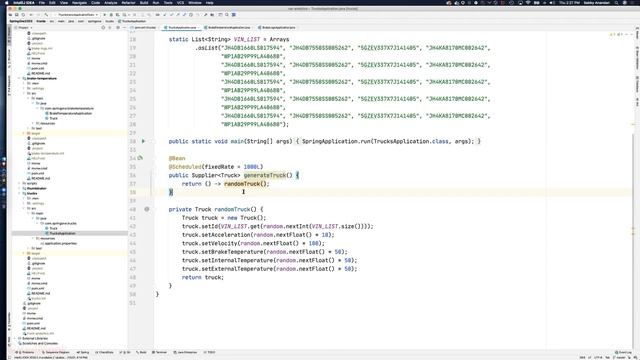Screen dimensions: 640x360
Task: Click TrucksApplication in the breadcrumb bar
Action: point(132,21)
